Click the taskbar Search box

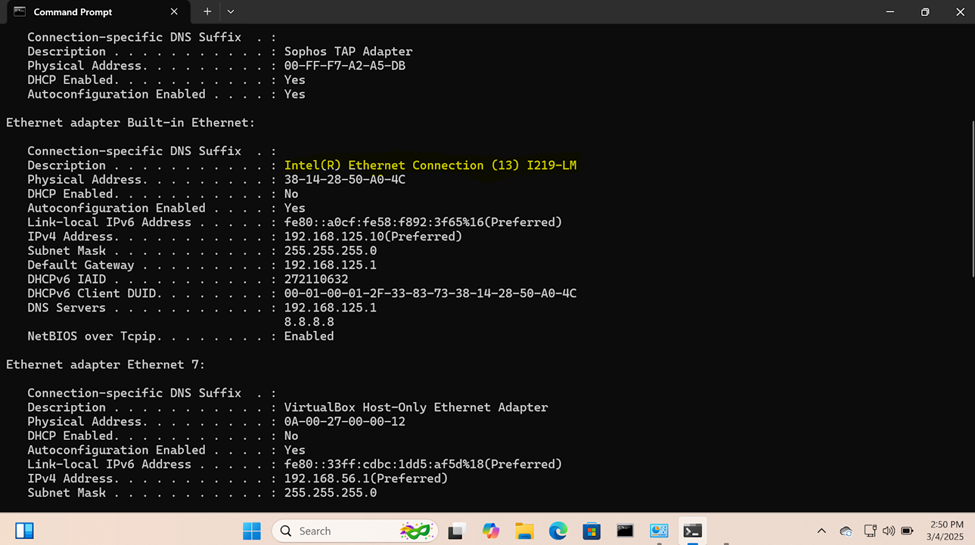(x=355, y=531)
